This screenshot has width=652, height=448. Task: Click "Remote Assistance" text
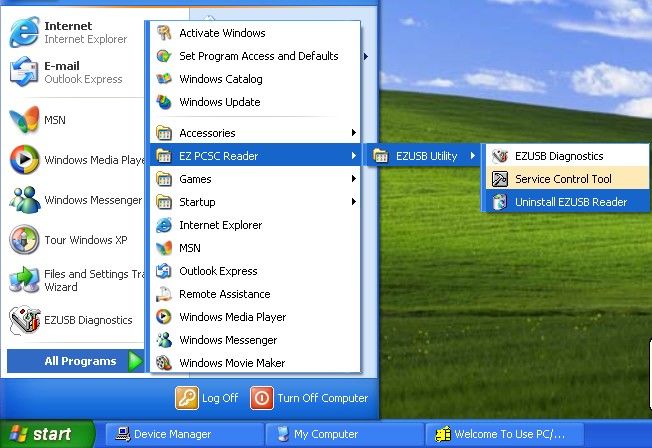225,294
